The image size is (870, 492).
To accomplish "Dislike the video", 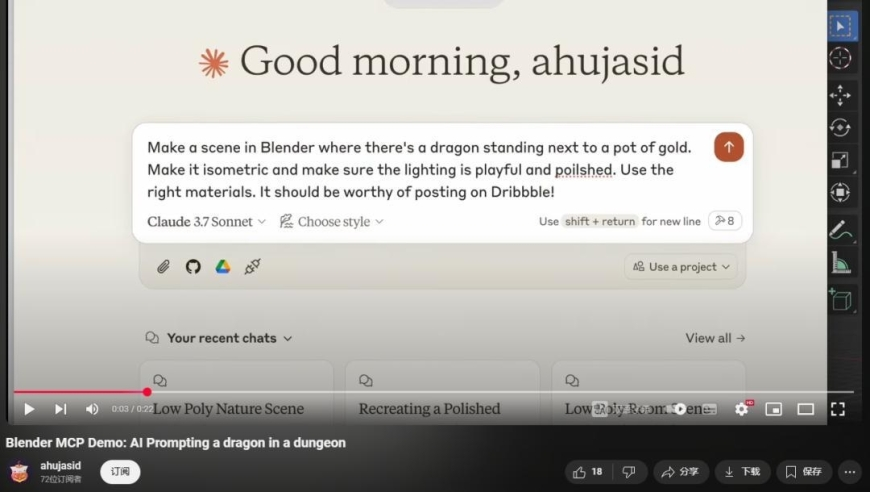I will click(629, 472).
